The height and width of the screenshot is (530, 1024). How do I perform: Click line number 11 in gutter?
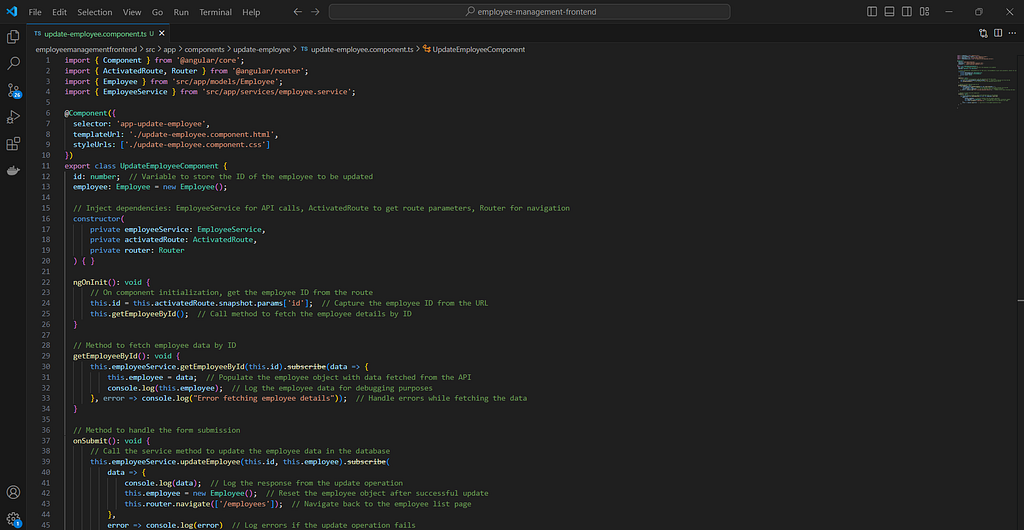tap(45, 166)
